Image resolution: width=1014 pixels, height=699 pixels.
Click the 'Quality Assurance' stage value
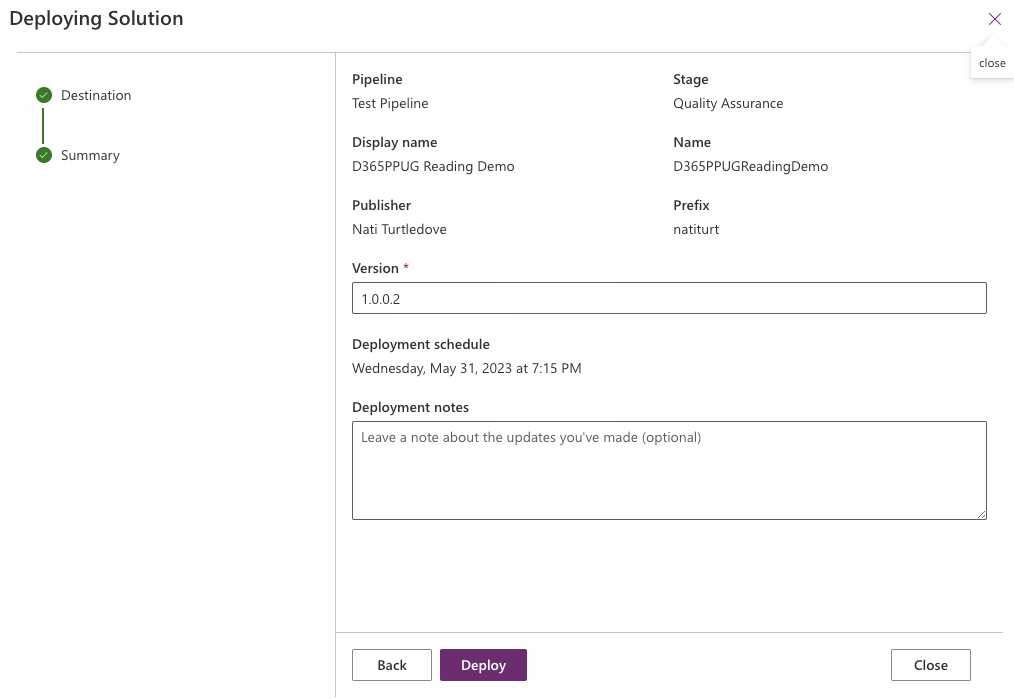click(728, 103)
